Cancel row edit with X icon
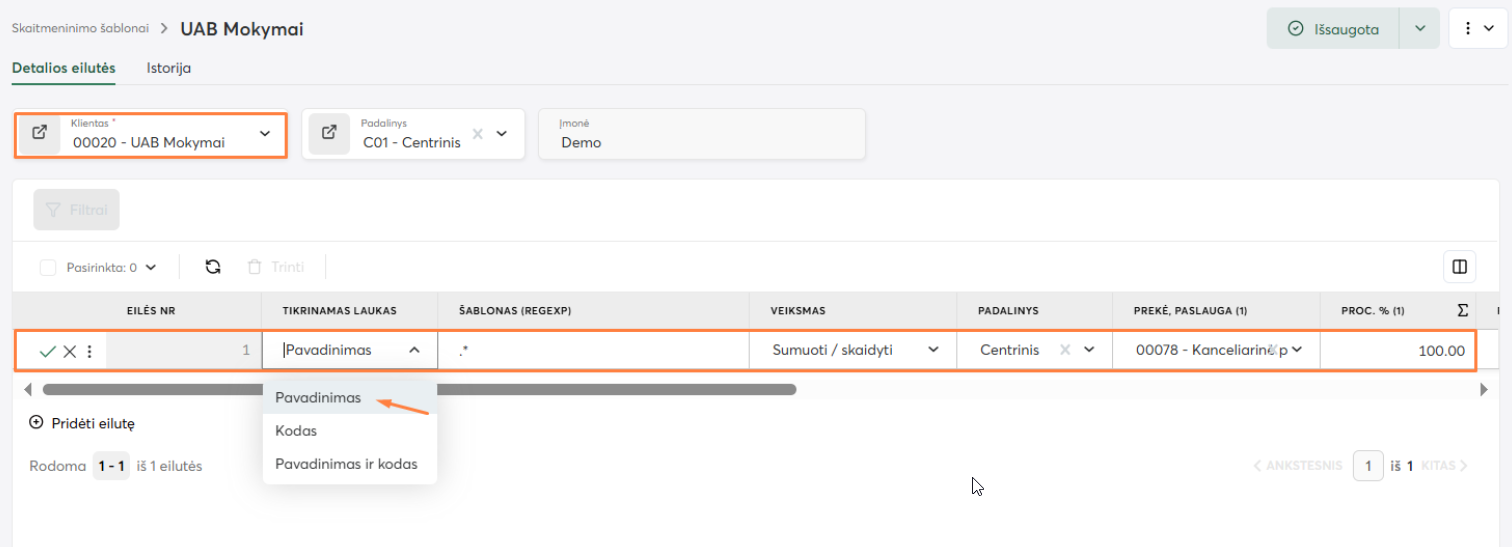Screen dimensions: 1512x547 point(69,351)
